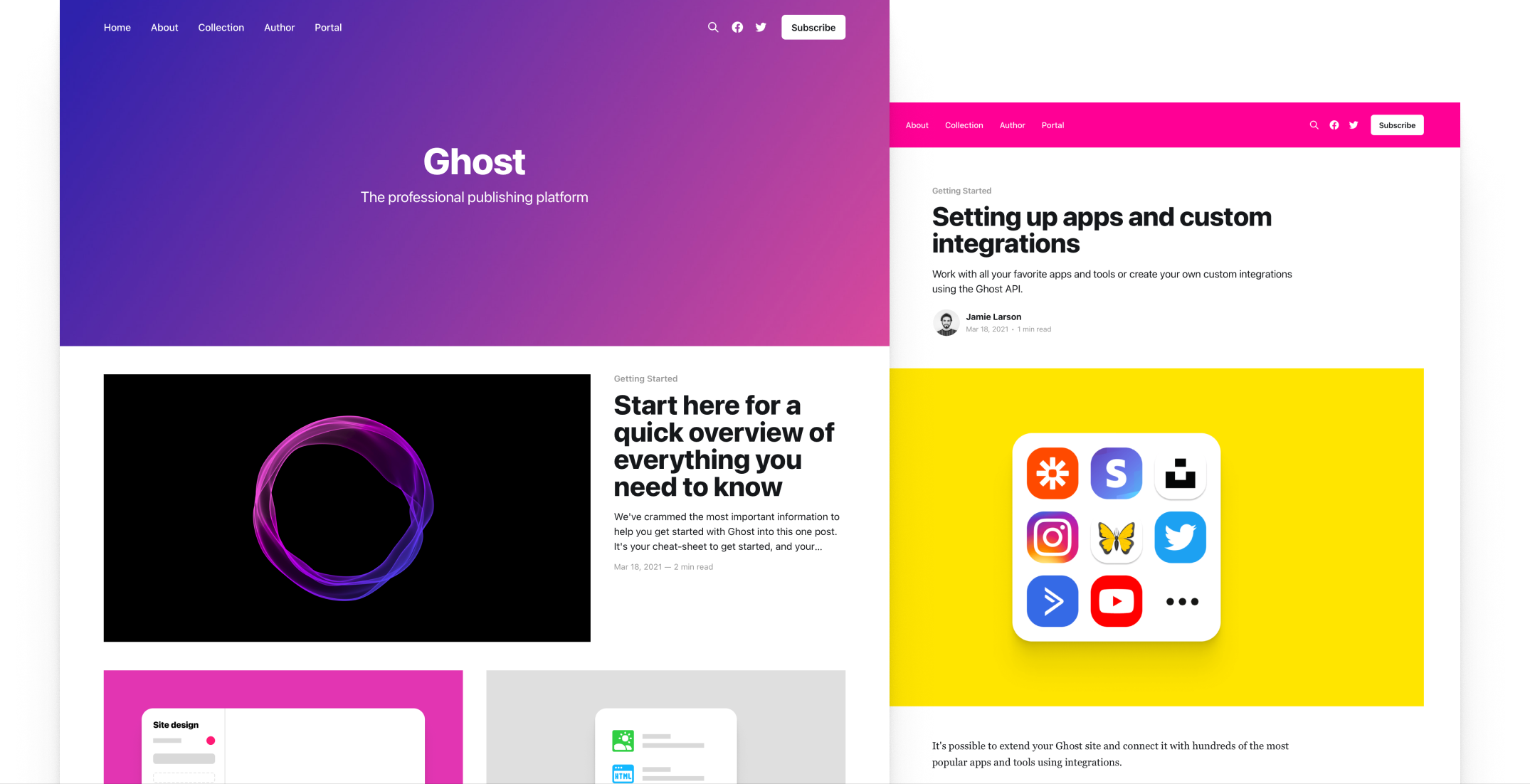Click the Jamie Larson author profile image
This screenshot has width=1530, height=784.
945,323
